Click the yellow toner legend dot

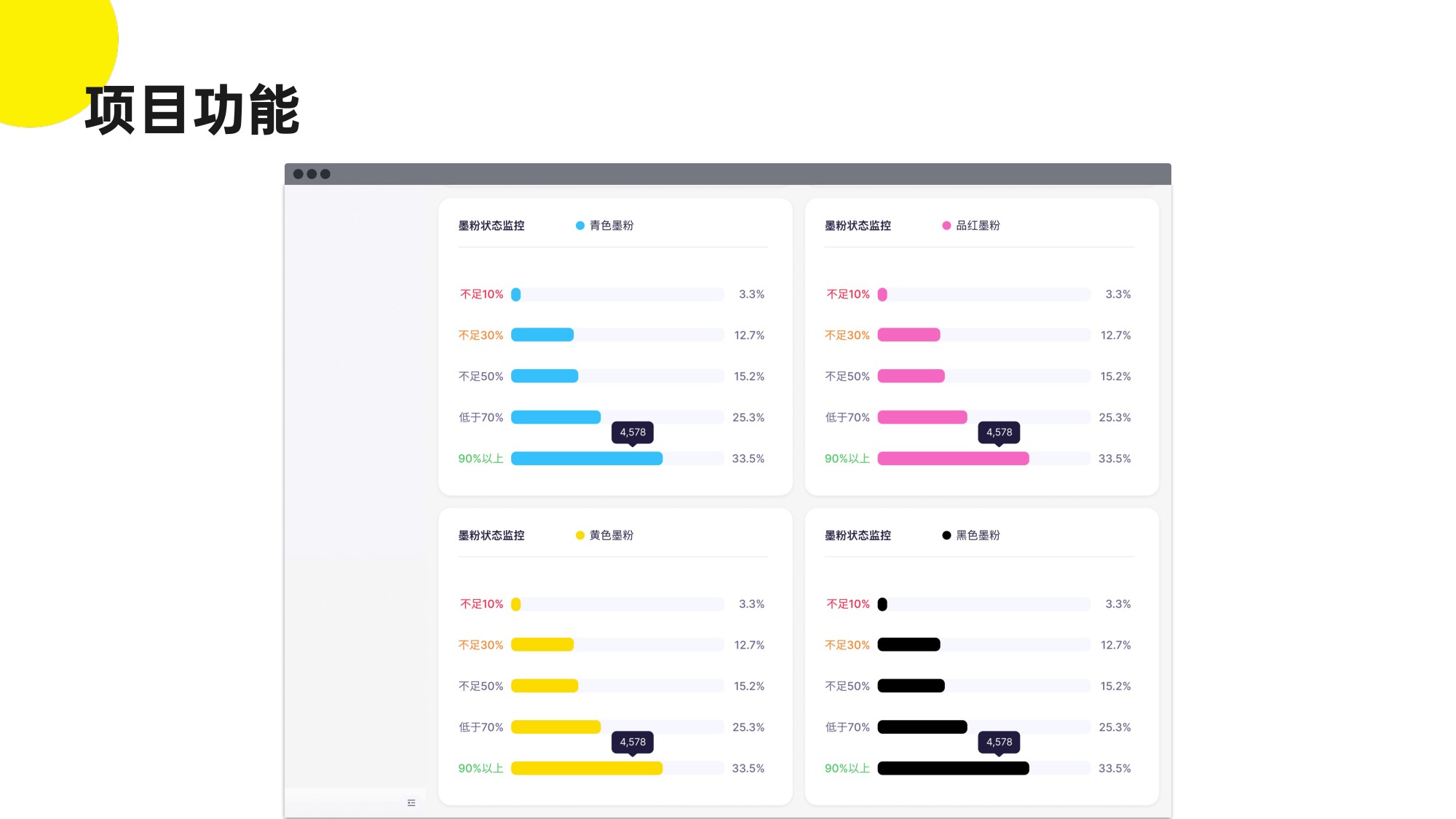[x=580, y=535]
